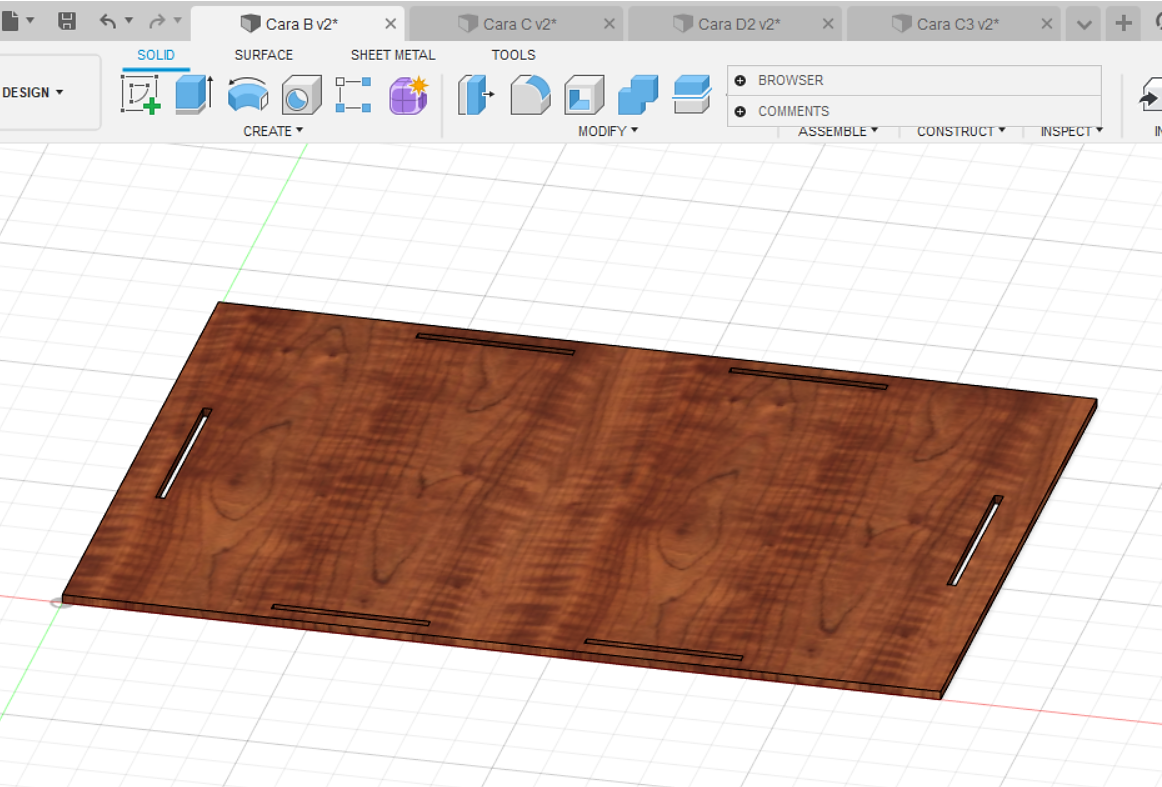Image resolution: width=1162 pixels, height=787 pixels.
Task: Show the document tab overflow list
Action: 1083,24
